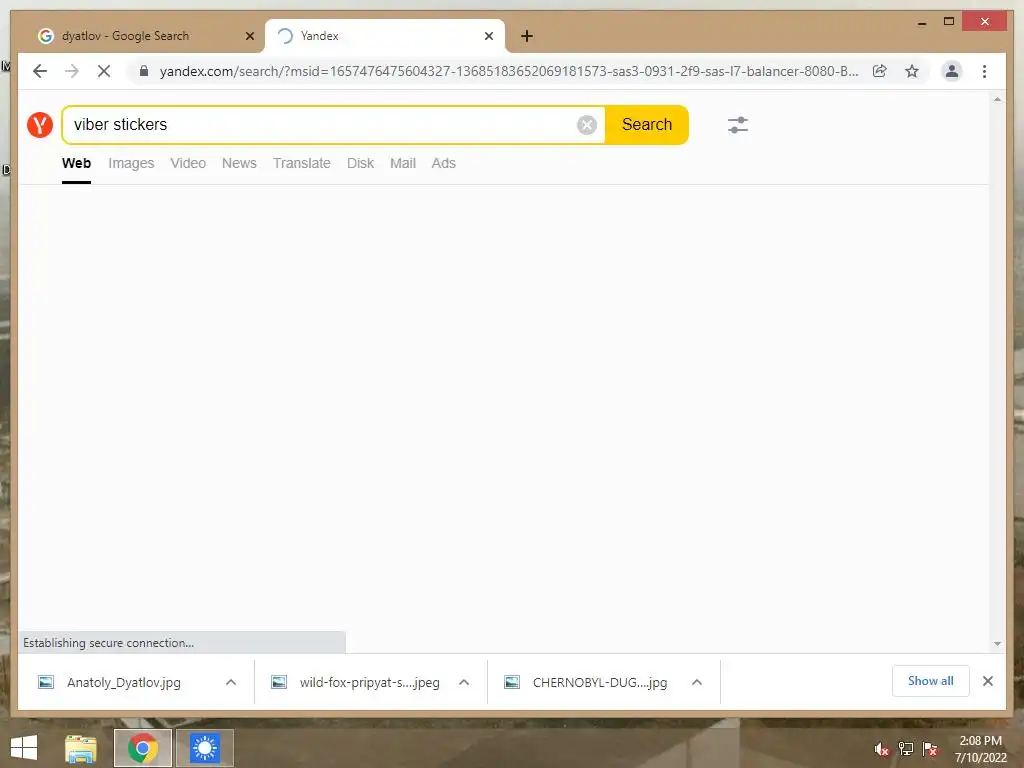Open the network status tray icon
Image resolution: width=1024 pixels, height=768 pixels.
click(905, 749)
